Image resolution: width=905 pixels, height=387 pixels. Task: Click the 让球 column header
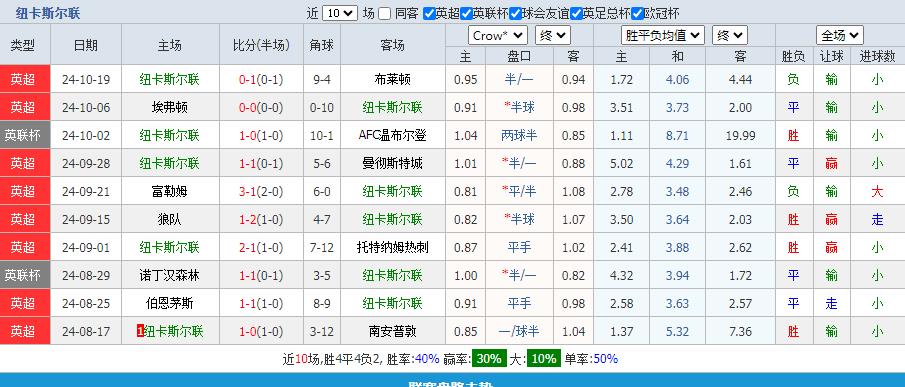coord(831,56)
